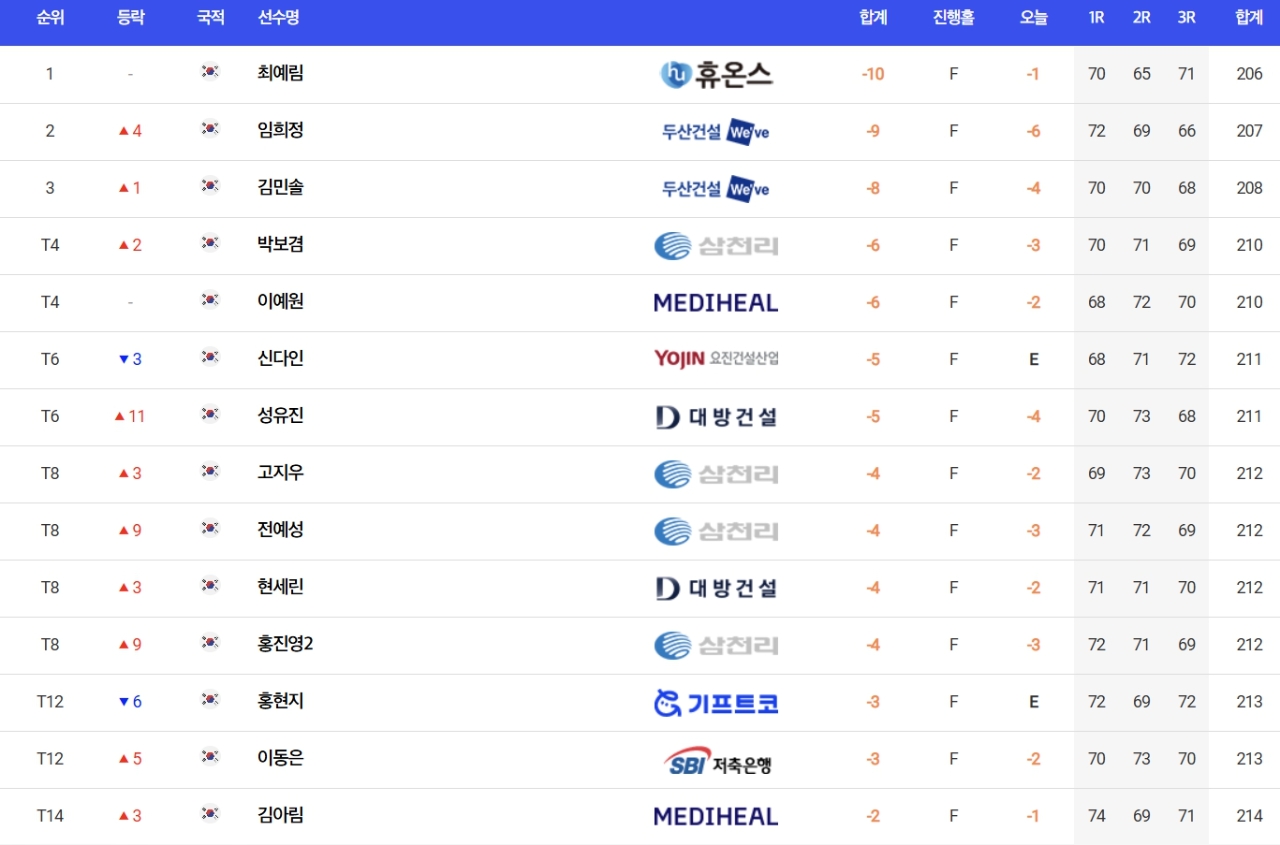Click the 순위 column header

pos(50,17)
